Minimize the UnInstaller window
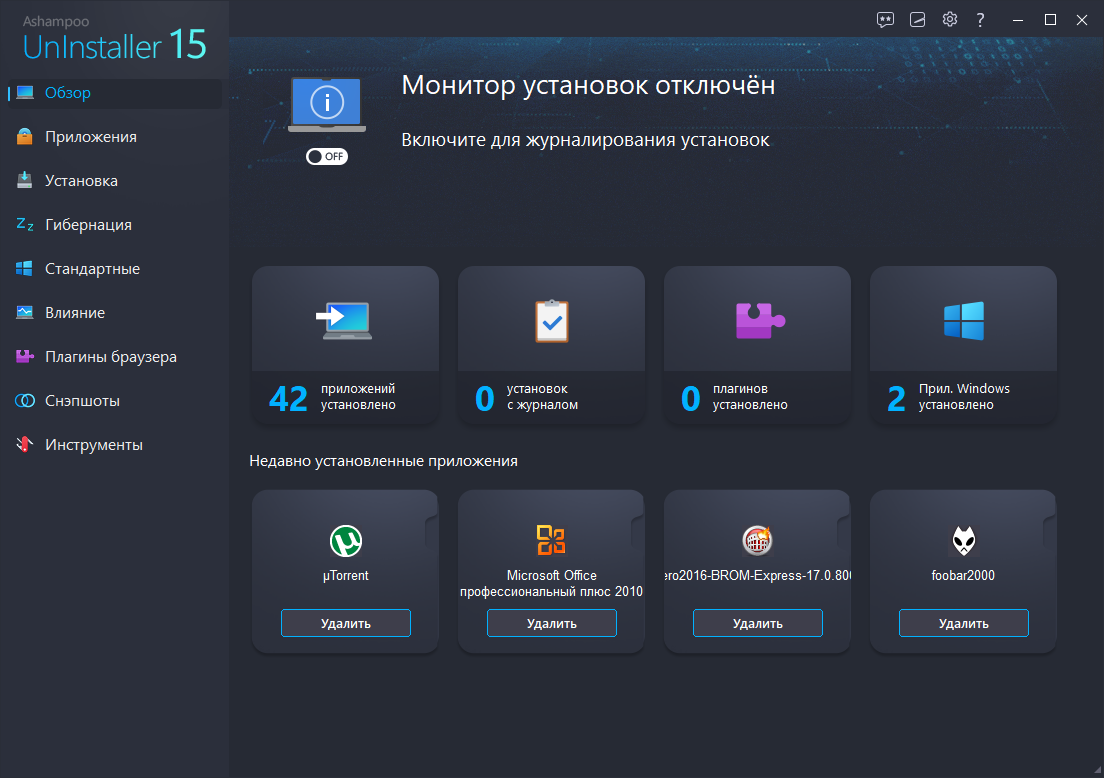1104x778 pixels. coord(1017,20)
